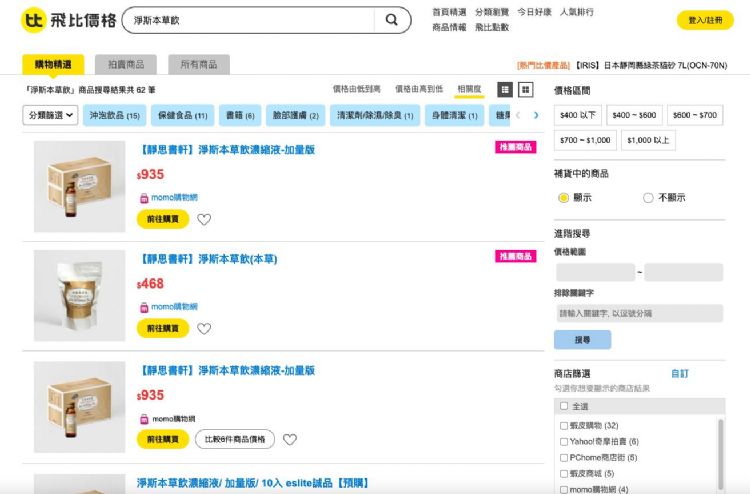Click momo購物網 store icon on $468 product
The width and height of the screenshot is (750, 494).
pos(144,307)
